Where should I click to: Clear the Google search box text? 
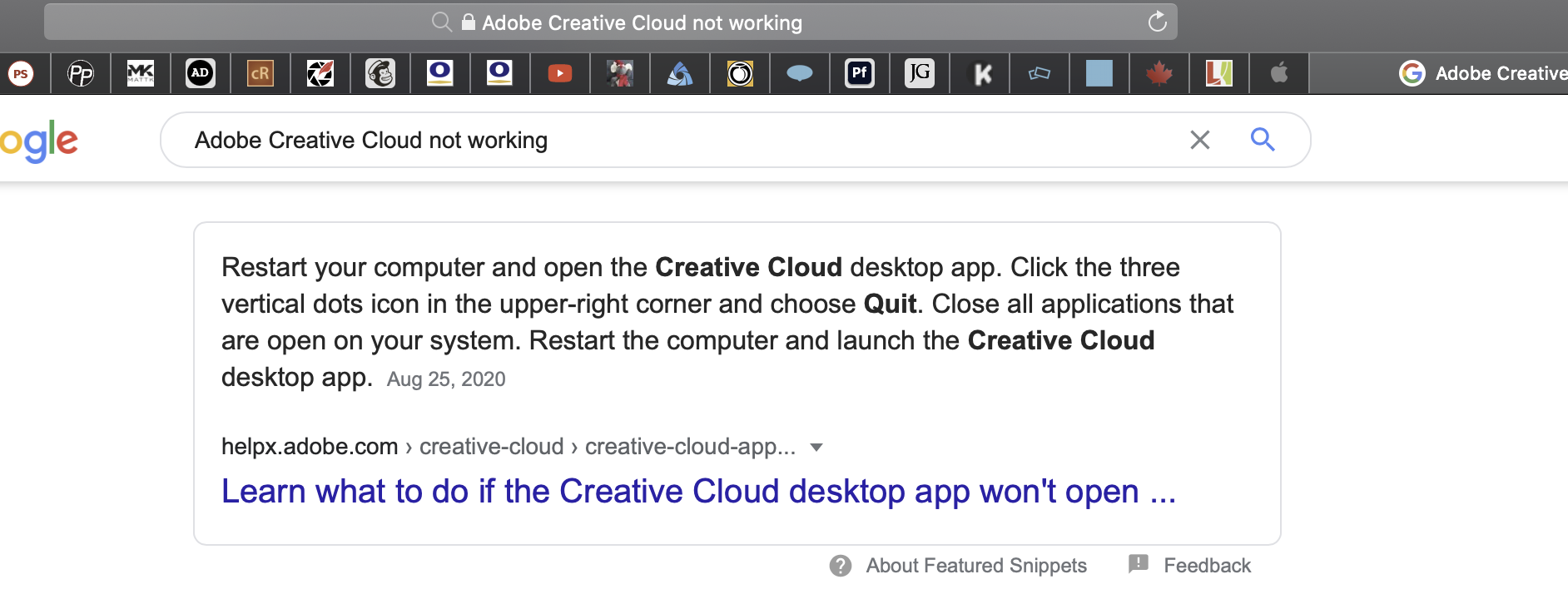(x=1199, y=140)
